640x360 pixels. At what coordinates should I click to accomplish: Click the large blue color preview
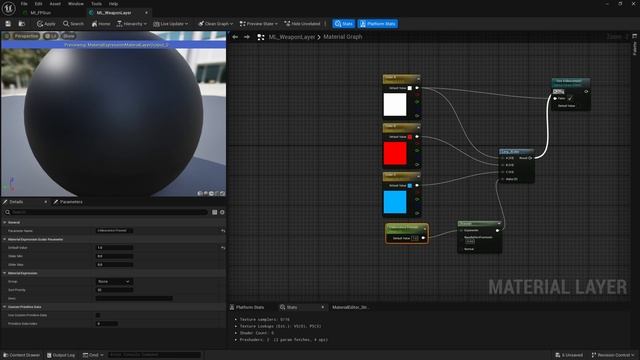(395, 202)
